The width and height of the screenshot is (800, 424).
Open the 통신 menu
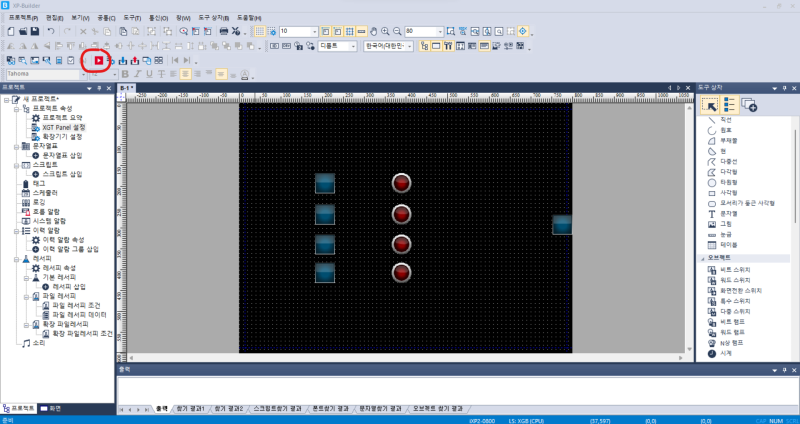coord(158,18)
